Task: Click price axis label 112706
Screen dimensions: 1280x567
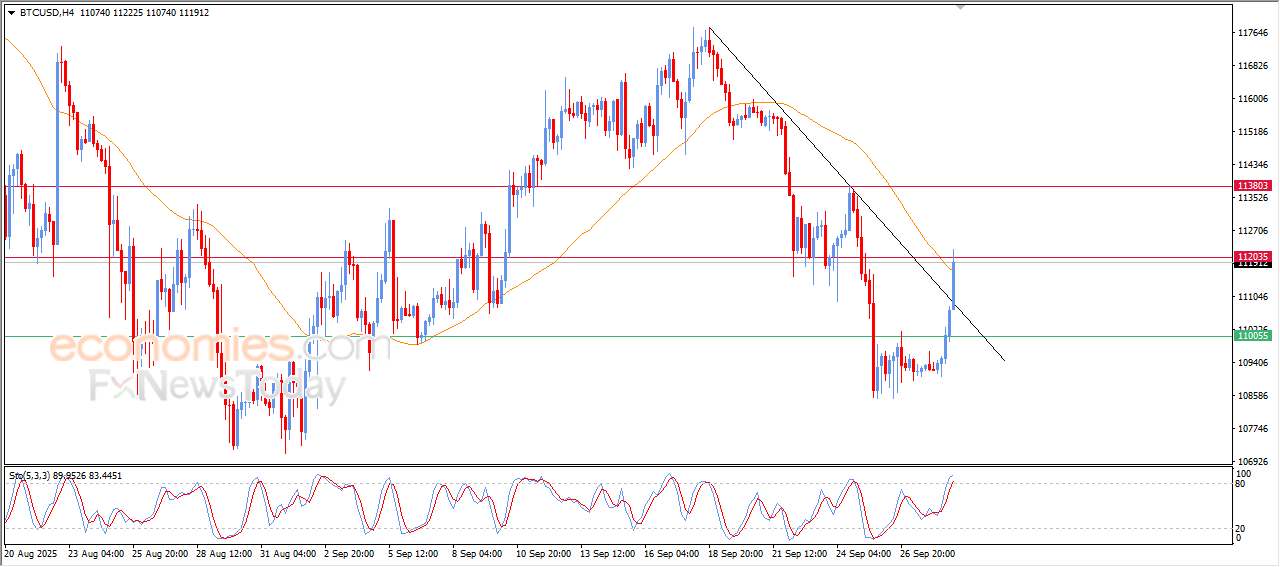Action: [x=1253, y=230]
